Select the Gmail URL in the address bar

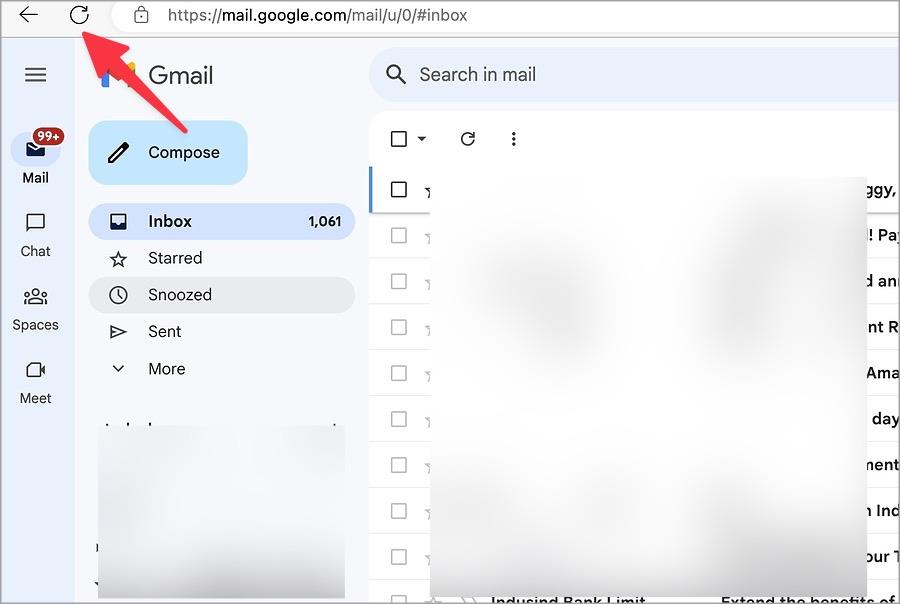(x=317, y=15)
